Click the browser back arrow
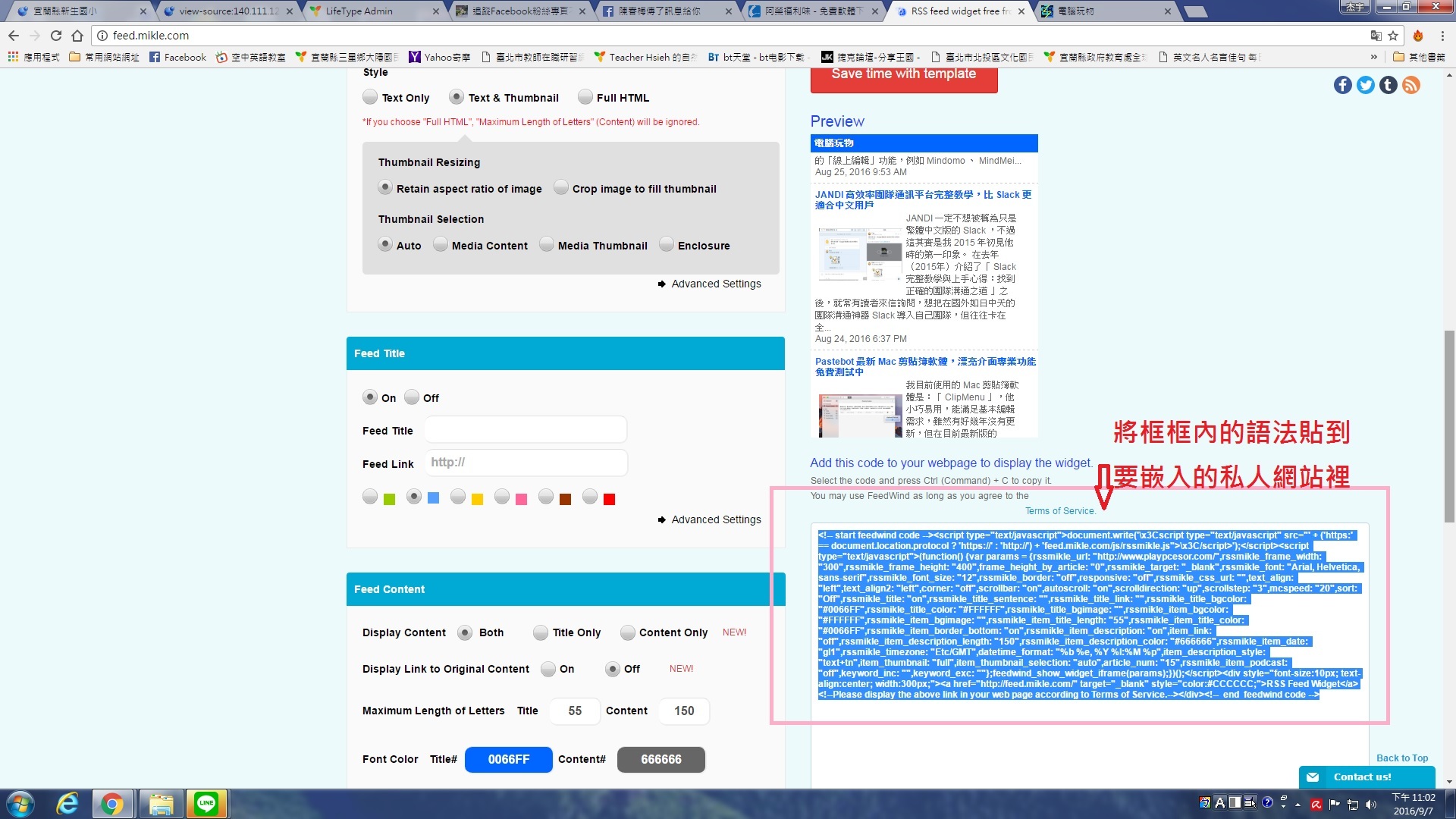1456x819 pixels. click(14, 36)
